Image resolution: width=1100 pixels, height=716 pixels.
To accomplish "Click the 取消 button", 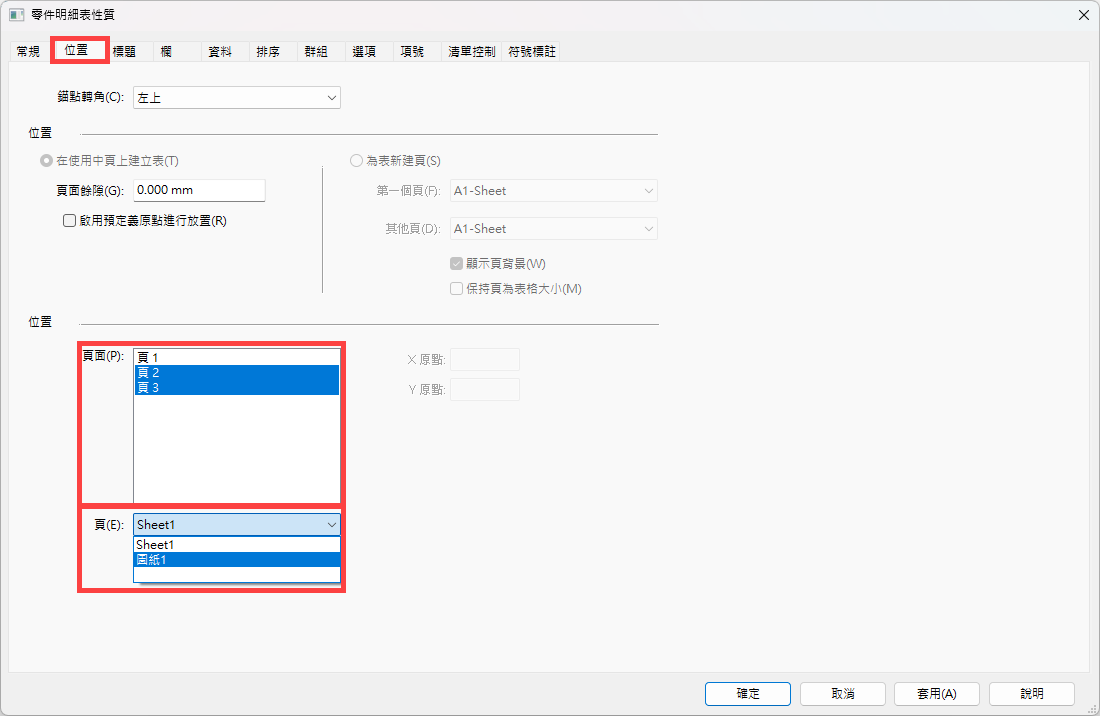I will point(843,694).
